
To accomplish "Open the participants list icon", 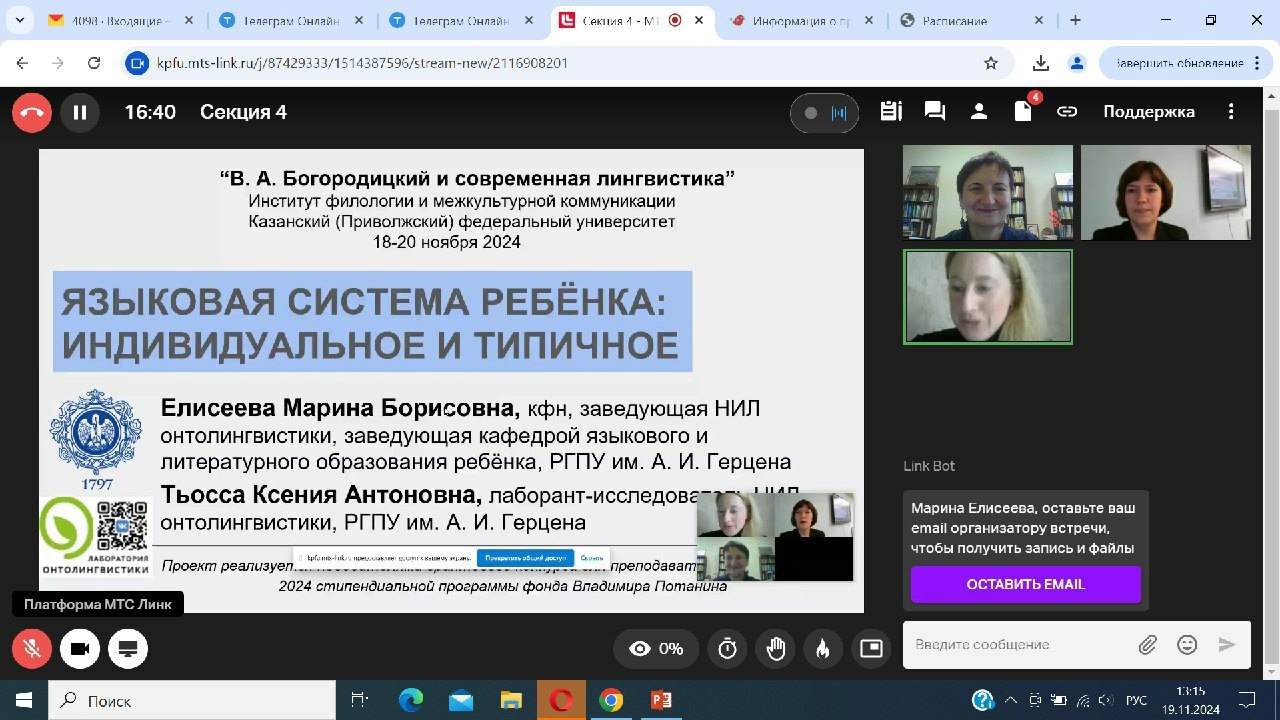I will (978, 112).
